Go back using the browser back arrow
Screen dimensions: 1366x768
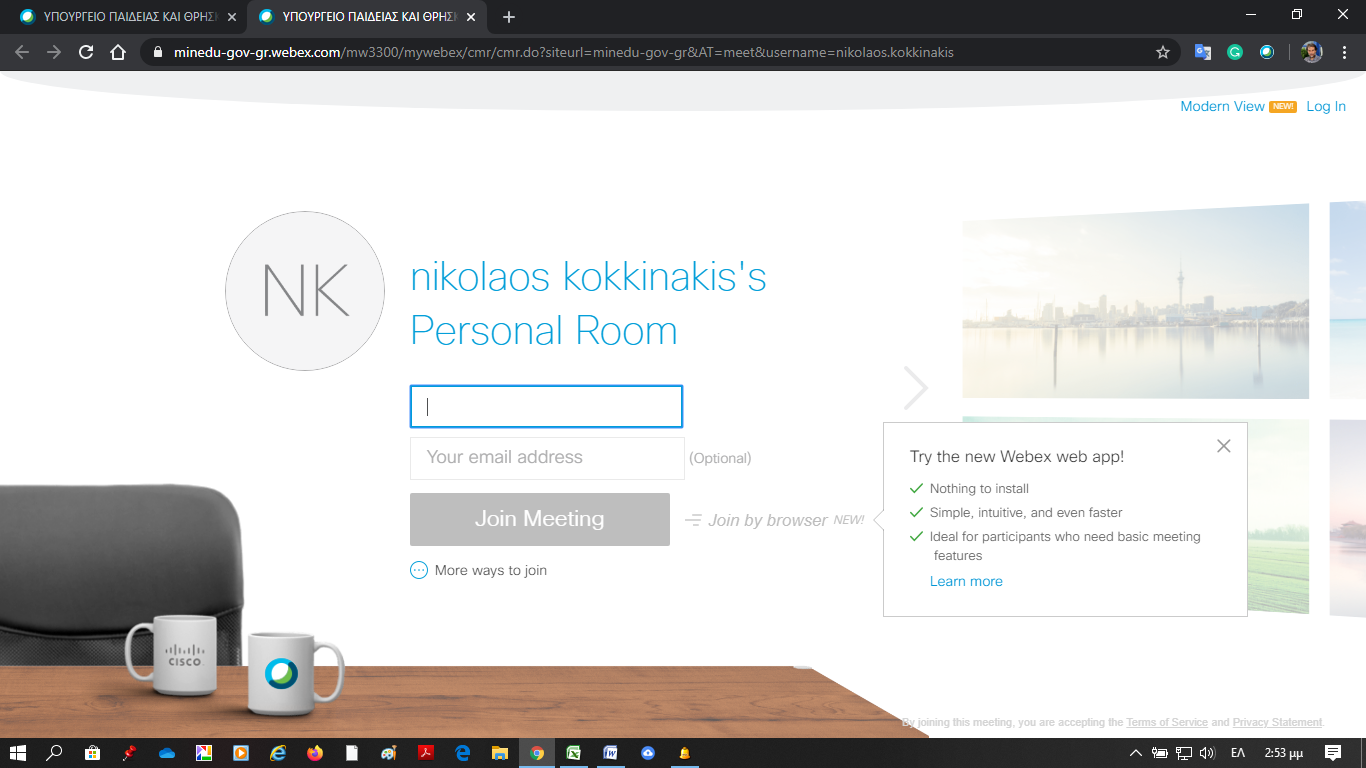22,52
